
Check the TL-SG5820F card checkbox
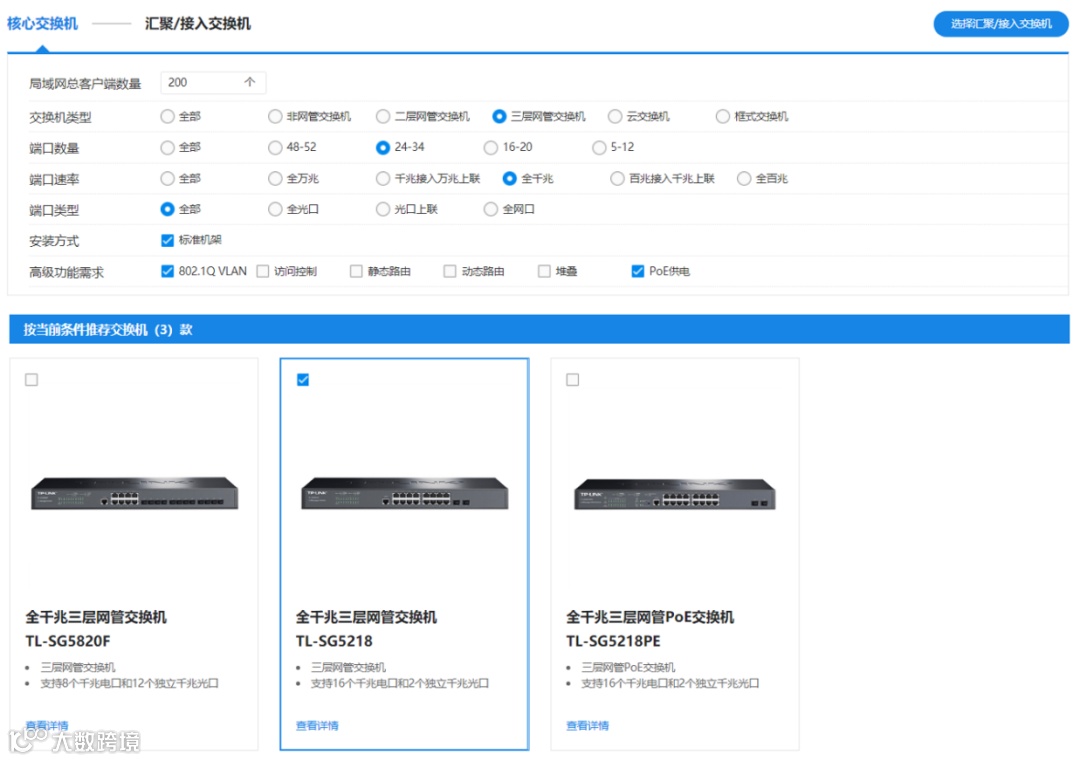point(32,380)
